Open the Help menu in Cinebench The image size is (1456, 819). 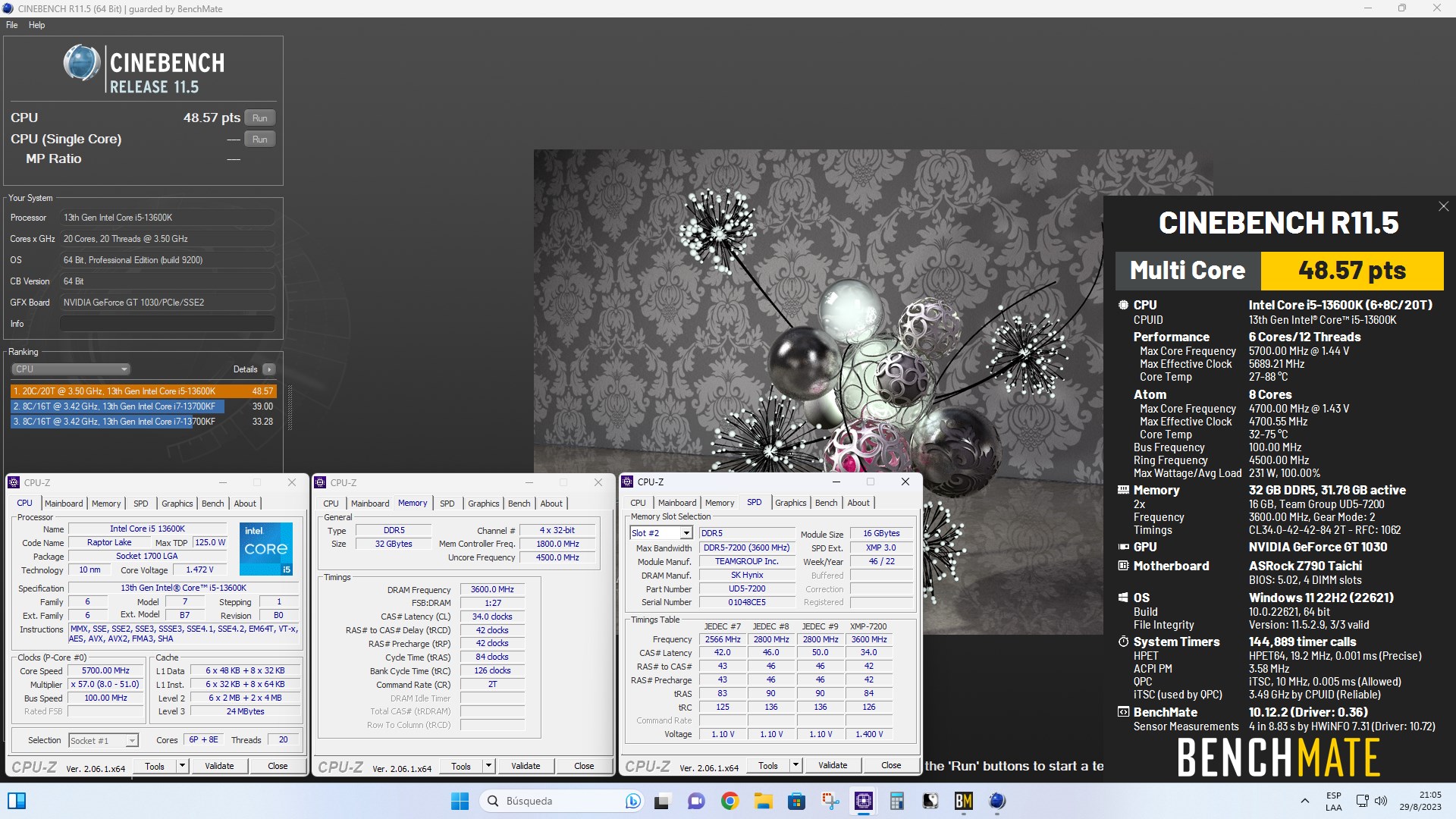coord(36,25)
